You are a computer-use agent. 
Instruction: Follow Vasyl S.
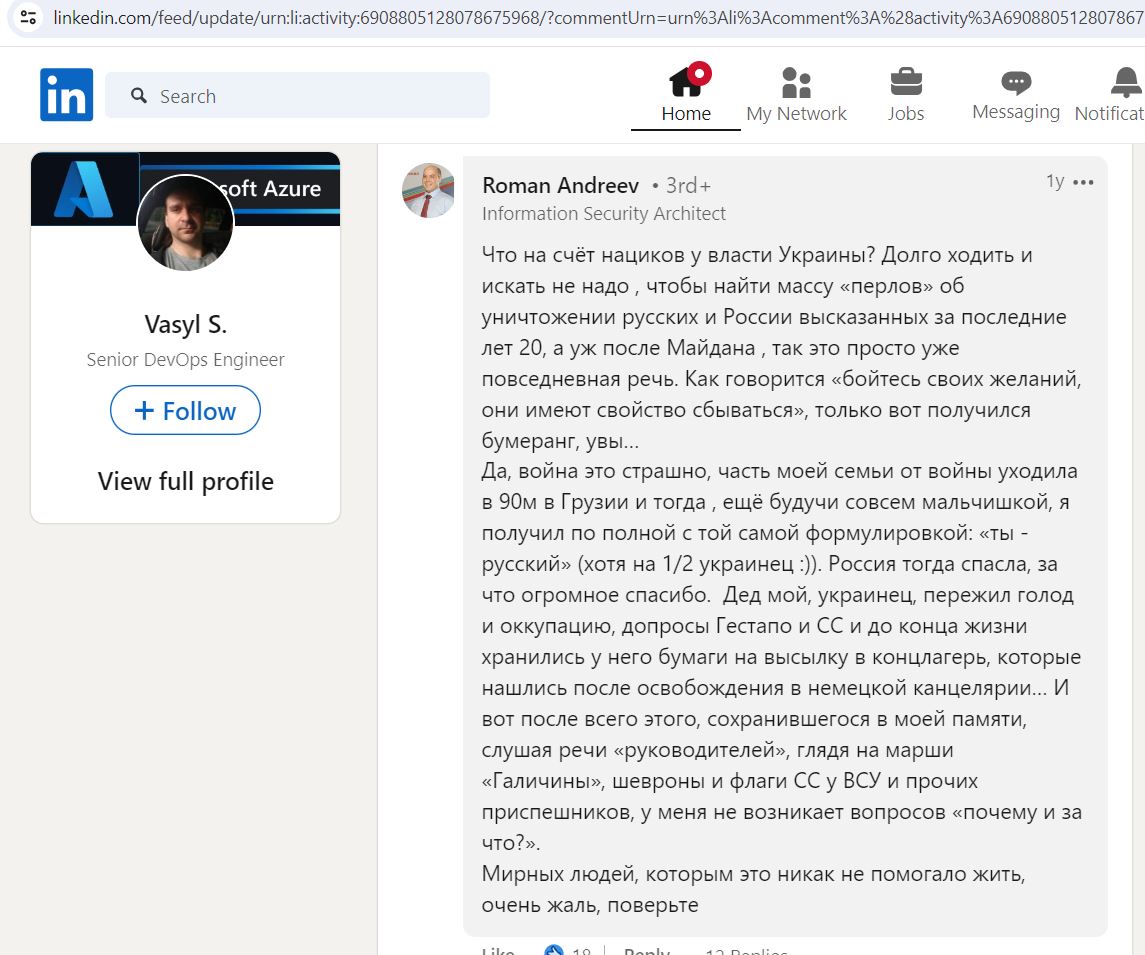click(185, 410)
